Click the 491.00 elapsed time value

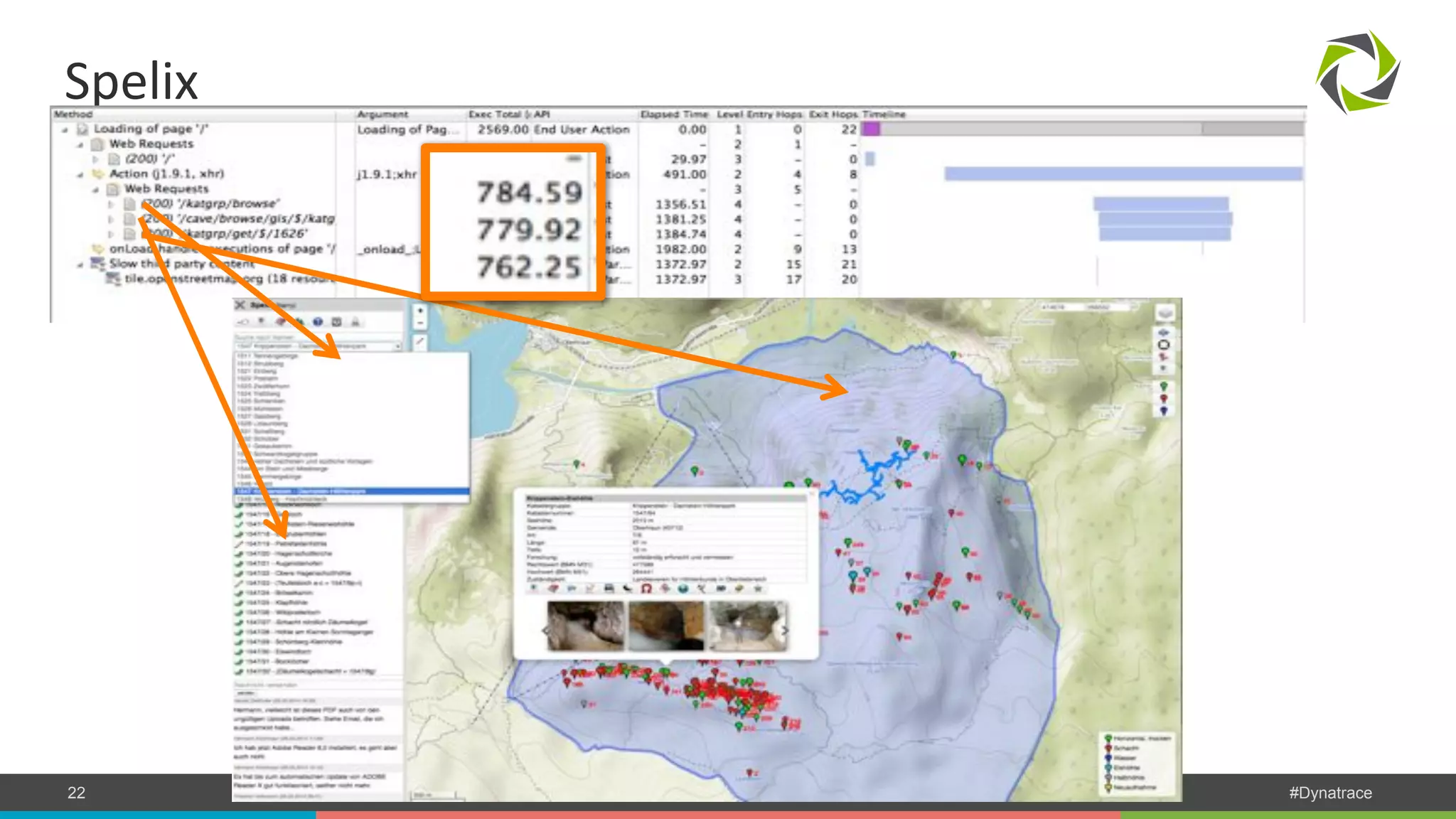[685, 174]
